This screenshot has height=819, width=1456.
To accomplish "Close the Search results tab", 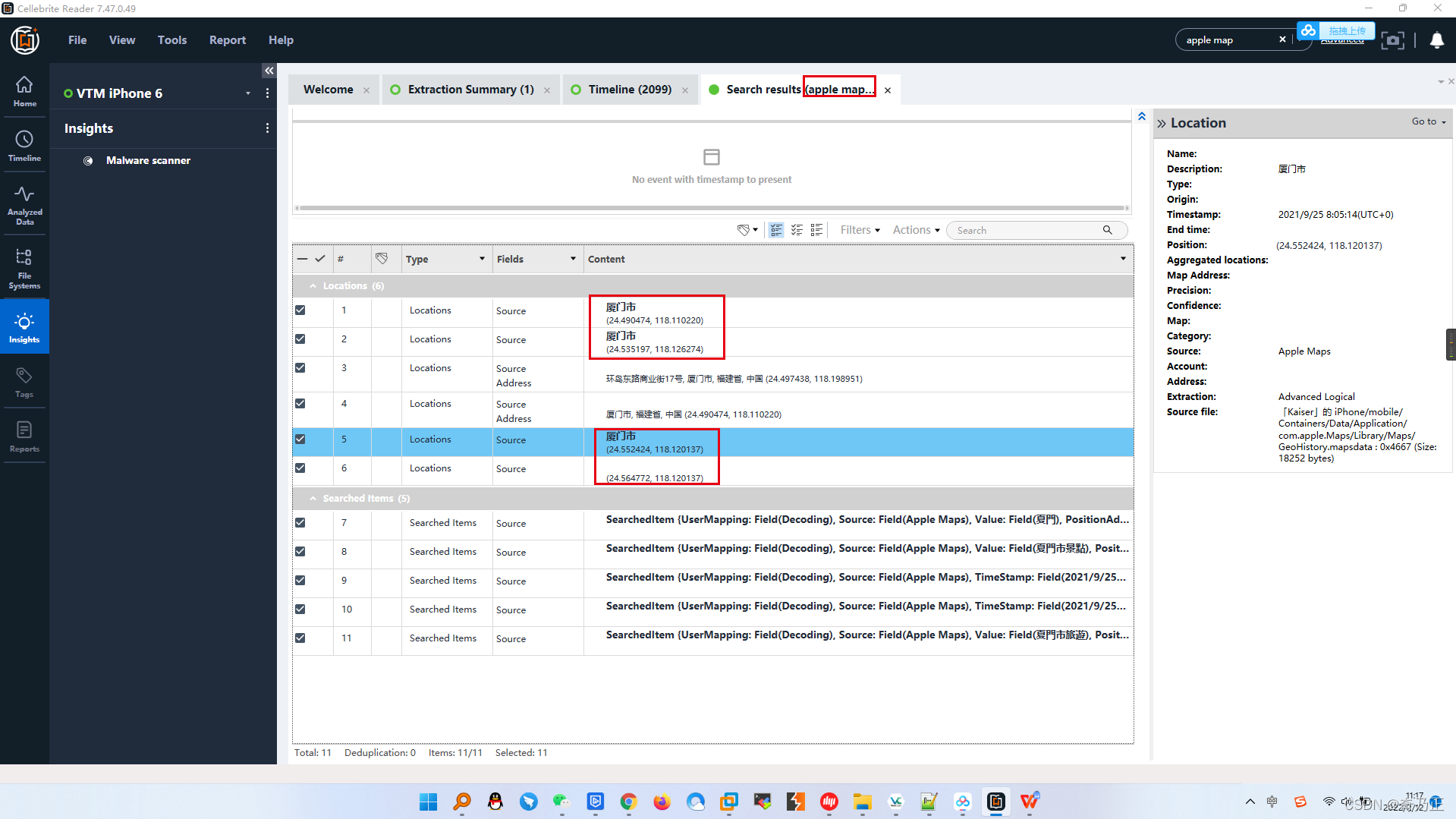I will click(x=887, y=90).
